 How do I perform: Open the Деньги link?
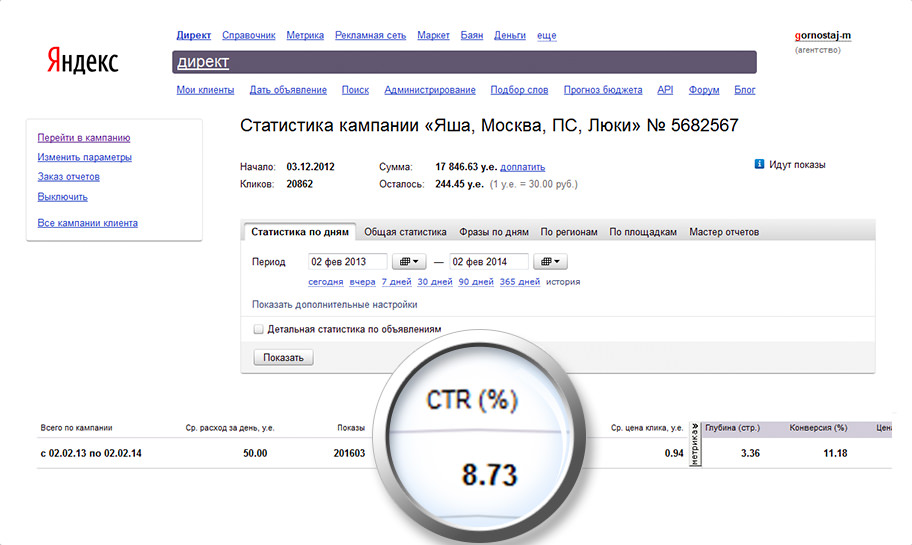point(510,35)
